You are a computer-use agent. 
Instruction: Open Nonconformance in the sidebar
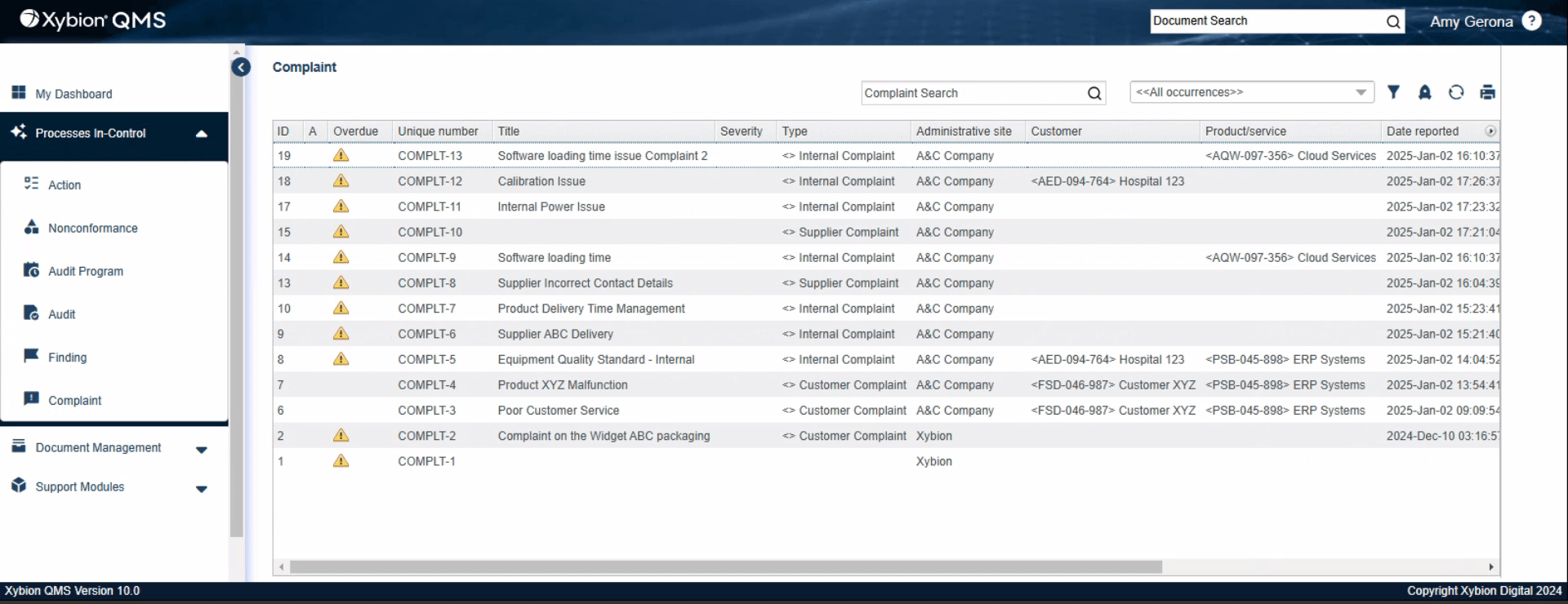92,229
